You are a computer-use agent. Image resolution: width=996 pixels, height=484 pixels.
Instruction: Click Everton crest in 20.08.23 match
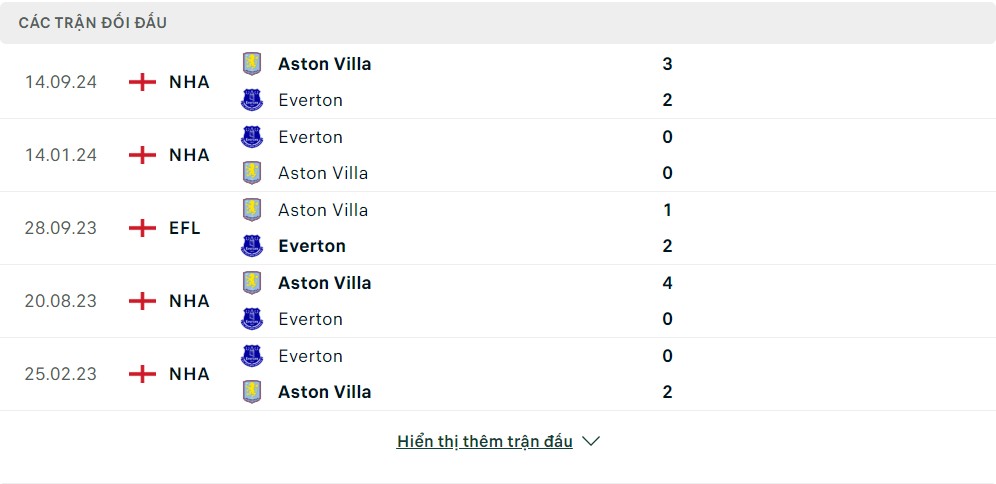coord(252,319)
